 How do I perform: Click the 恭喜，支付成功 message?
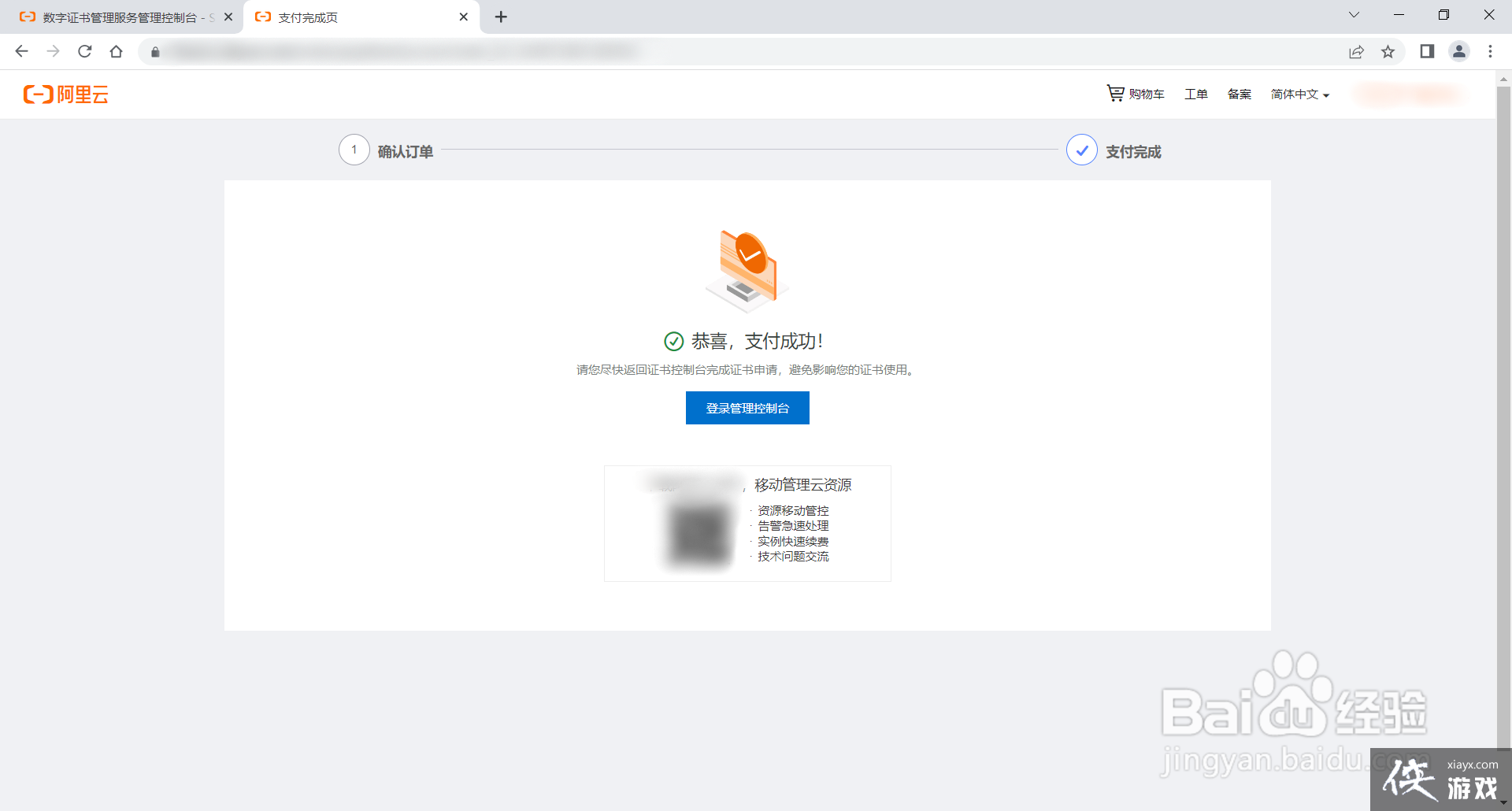click(758, 341)
